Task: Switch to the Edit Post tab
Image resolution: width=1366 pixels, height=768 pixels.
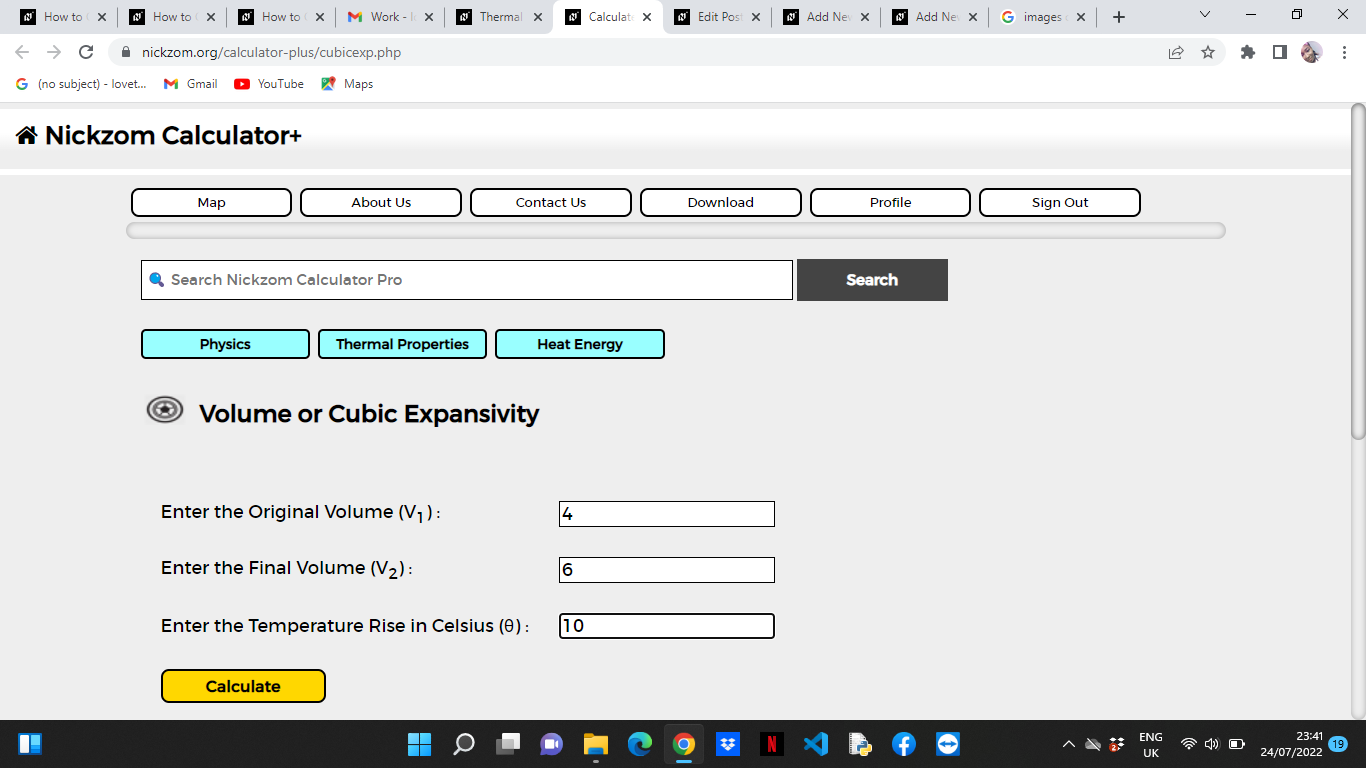Action: 715,17
